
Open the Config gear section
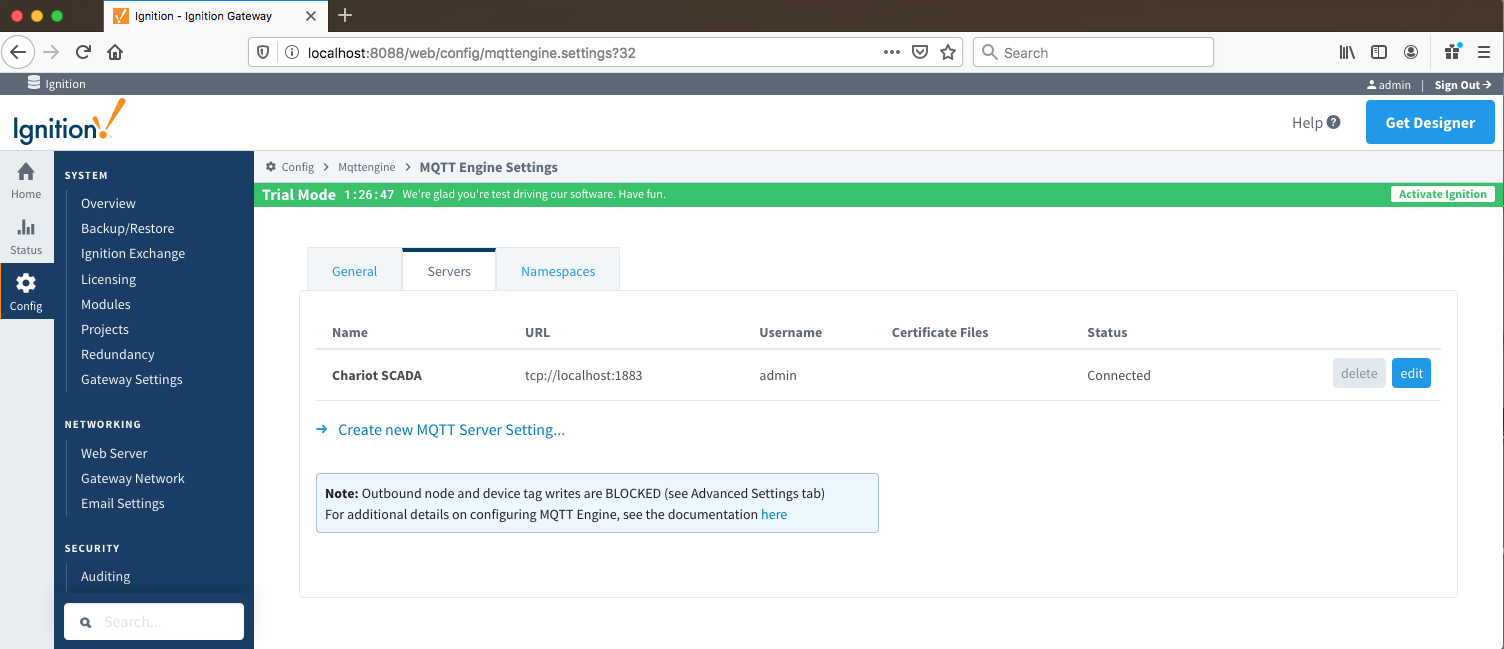[26, 291]
